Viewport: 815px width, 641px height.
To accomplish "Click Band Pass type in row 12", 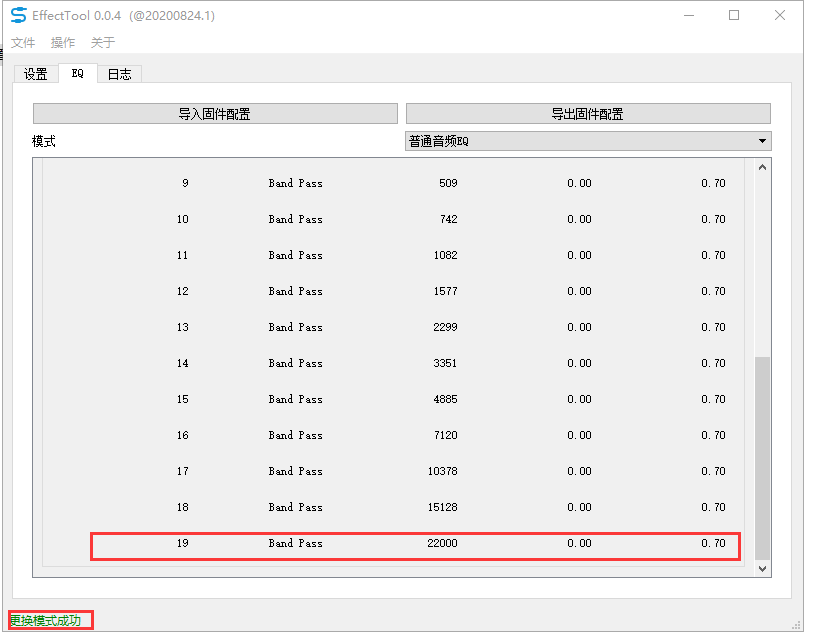I will (x=296, y=291).
